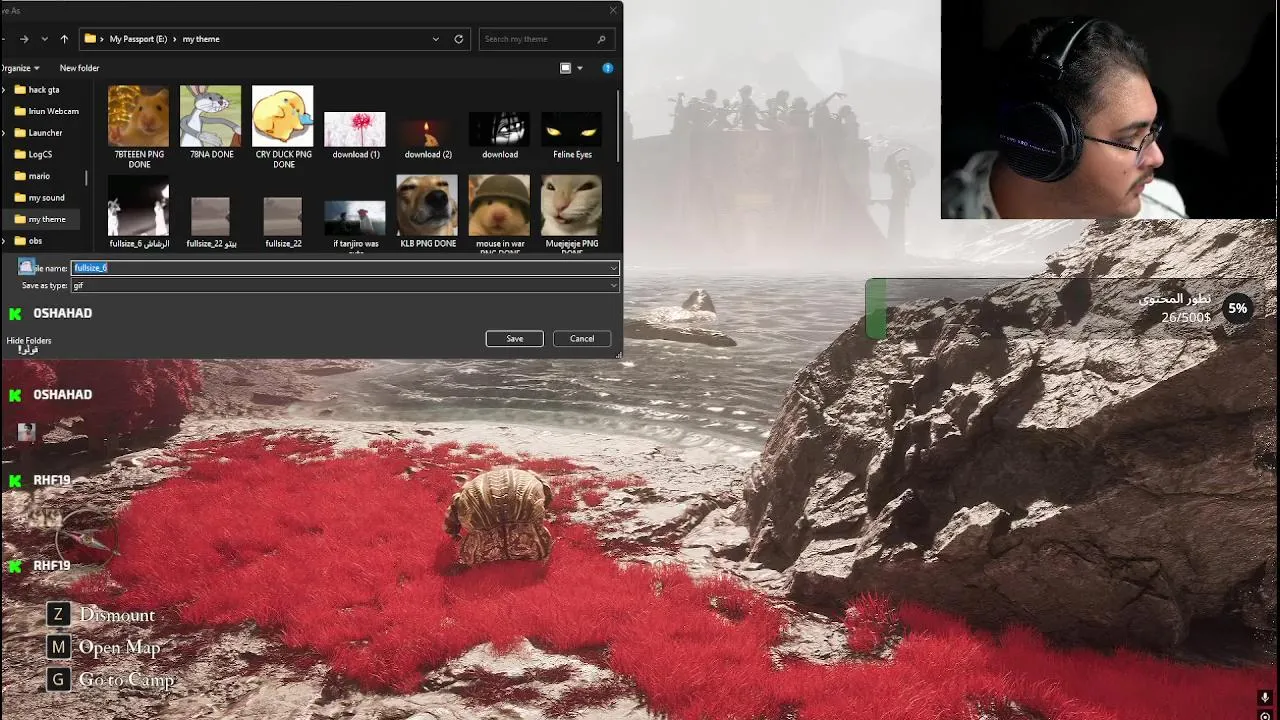1280x720 pixels.
Task: Select hack gta folder in tree
Action: 43,90
